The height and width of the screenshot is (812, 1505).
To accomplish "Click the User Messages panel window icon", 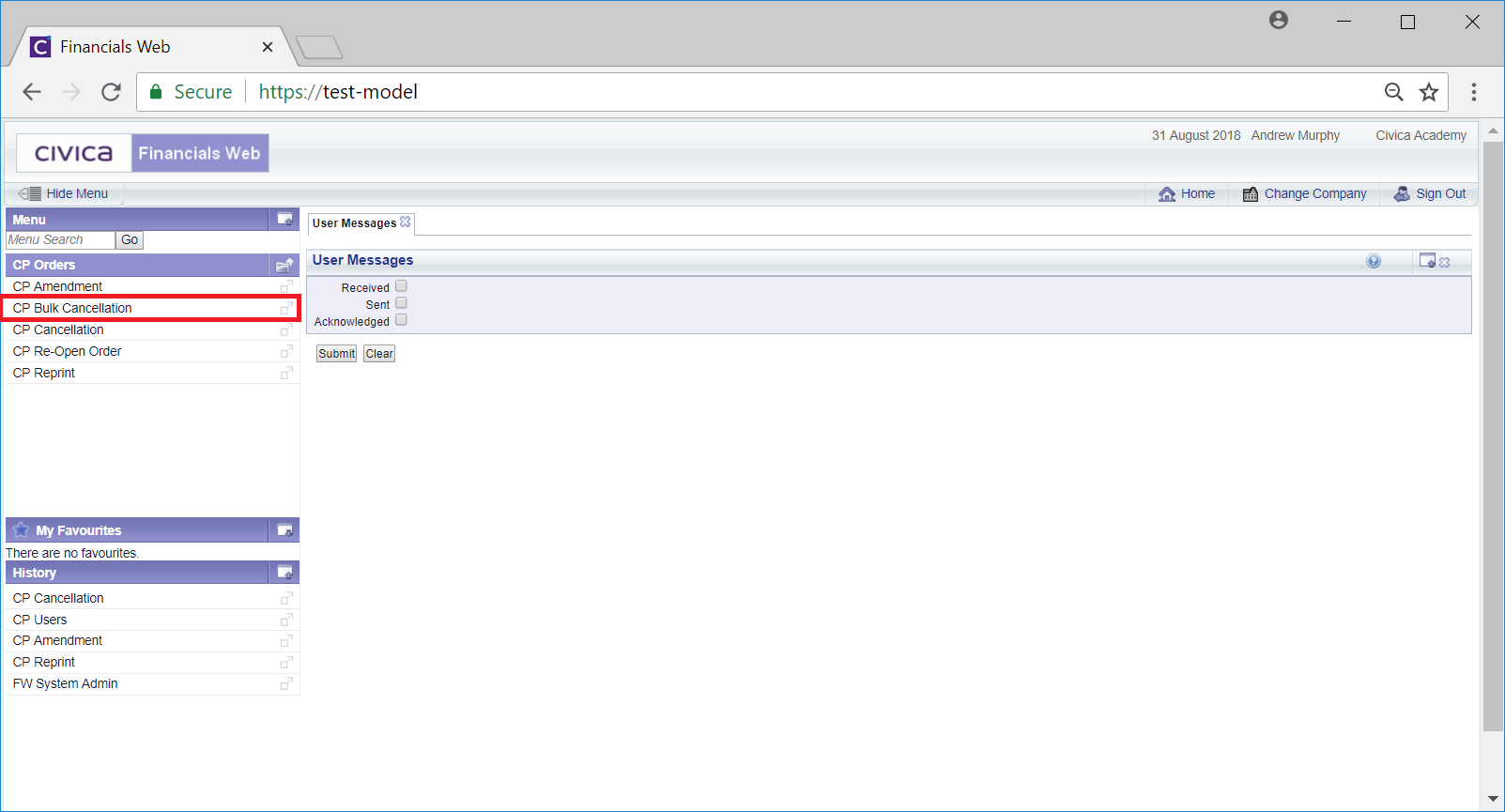I will (1427, 261).
